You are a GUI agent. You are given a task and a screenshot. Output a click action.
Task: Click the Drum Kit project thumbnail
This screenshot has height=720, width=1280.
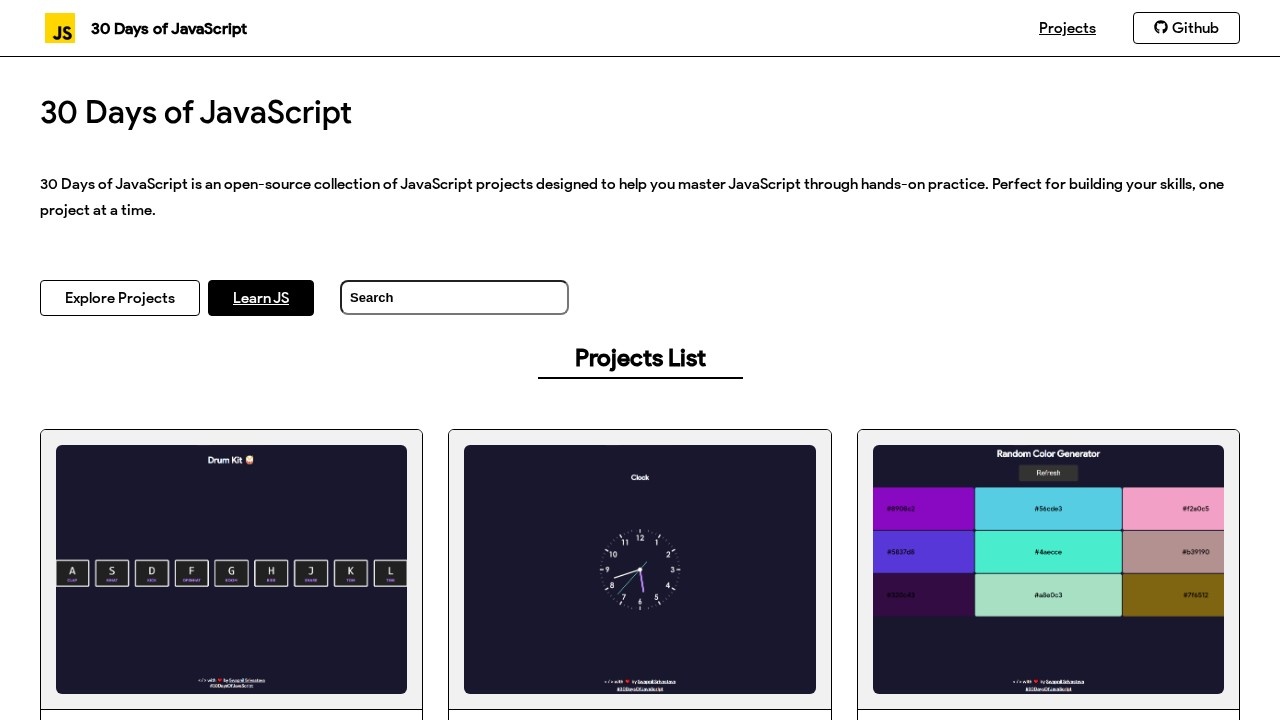click(x=231, y=570)
